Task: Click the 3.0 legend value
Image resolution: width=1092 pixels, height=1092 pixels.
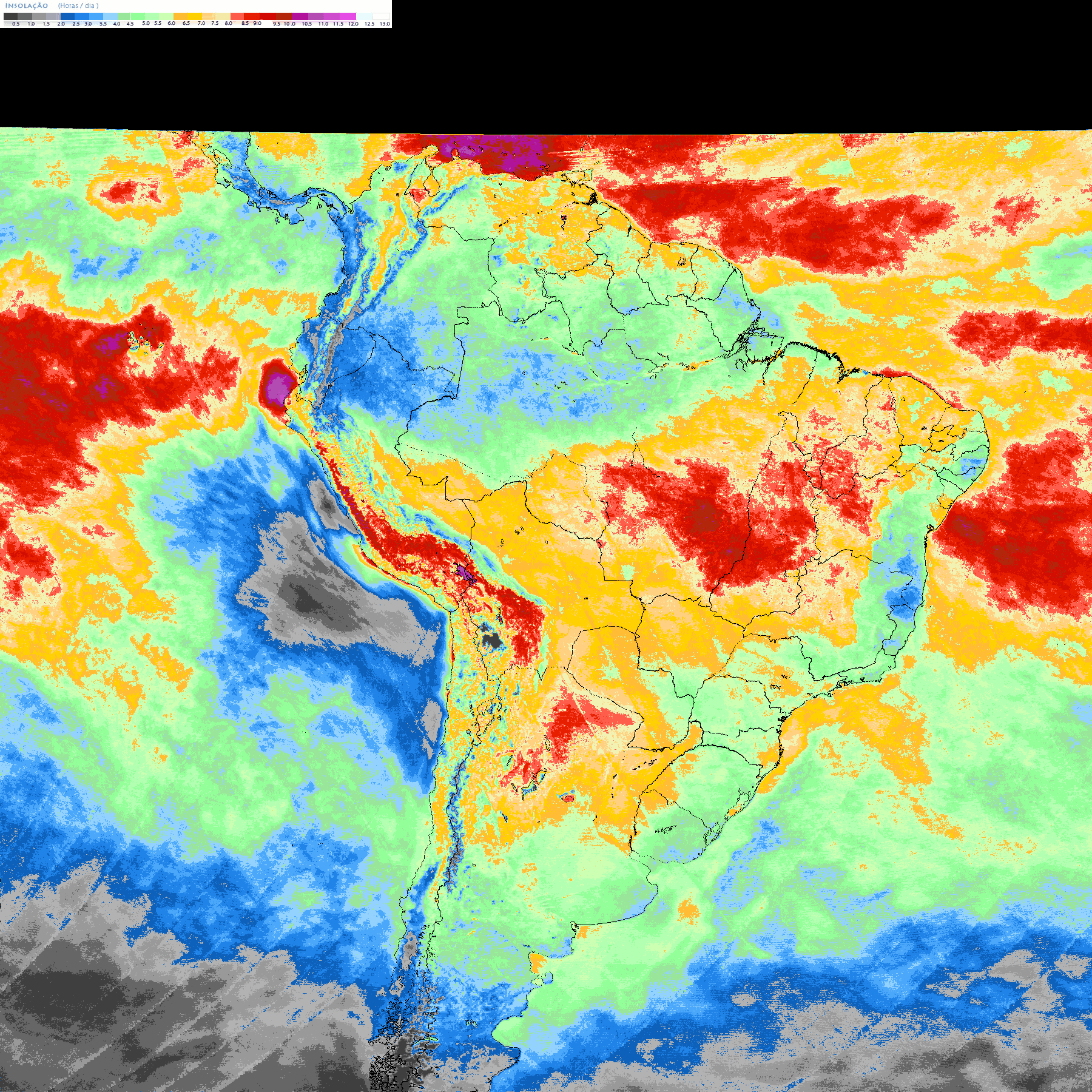Action: tap(88, 24)
